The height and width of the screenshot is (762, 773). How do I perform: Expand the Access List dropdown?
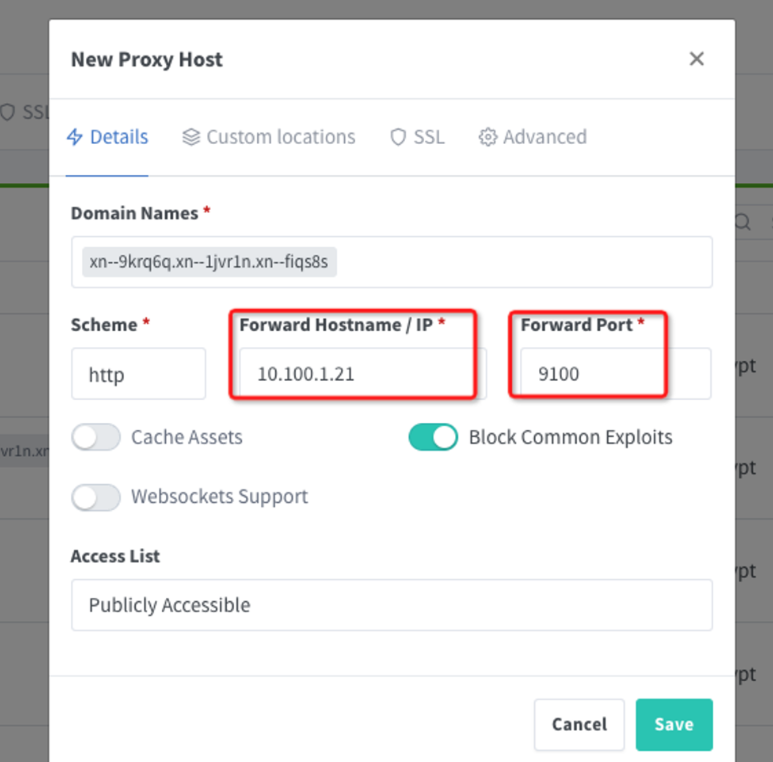click(391, 605)
